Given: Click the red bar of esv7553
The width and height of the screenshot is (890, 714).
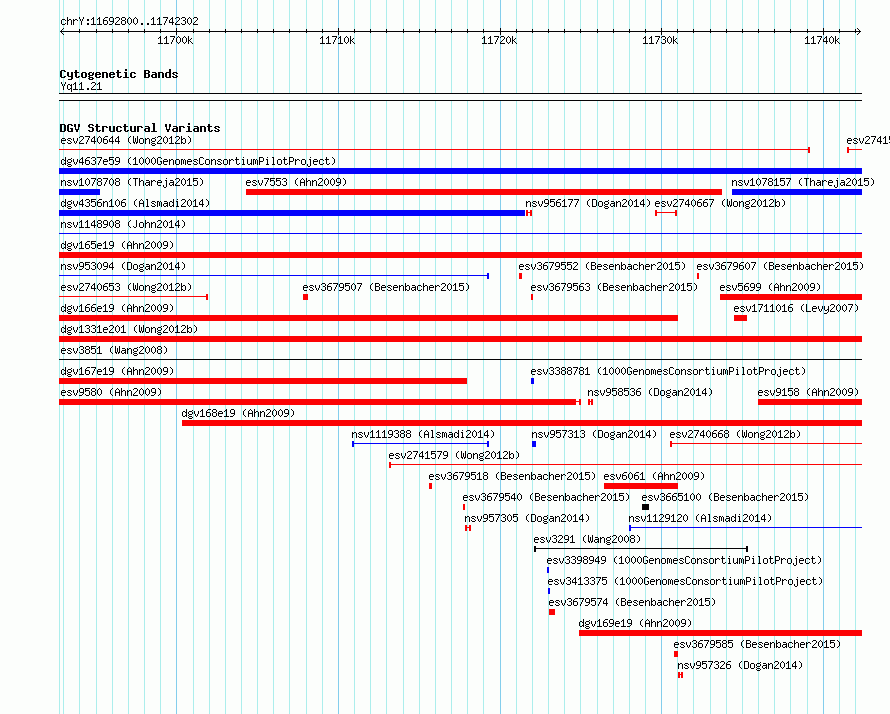Looking at the screenshot, I should 484,192.
